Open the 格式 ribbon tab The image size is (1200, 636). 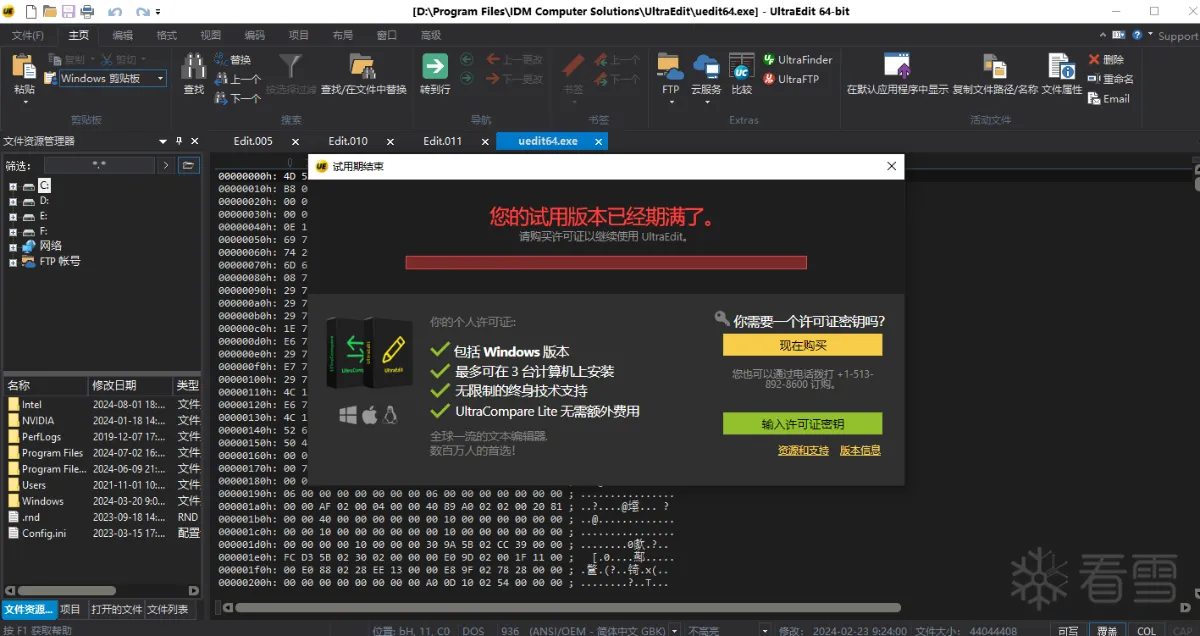click(167, 35)
